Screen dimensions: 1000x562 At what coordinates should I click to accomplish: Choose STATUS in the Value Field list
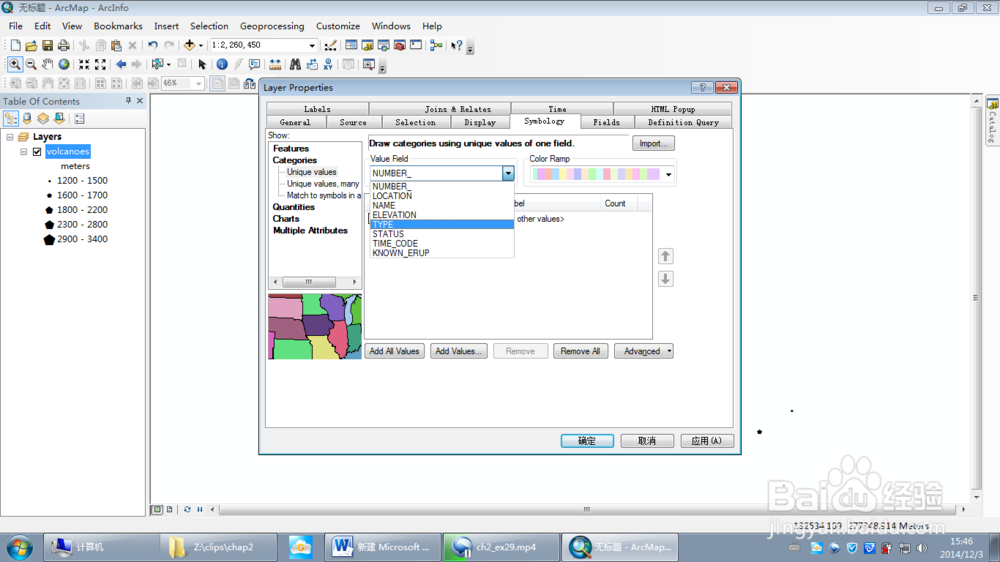point(441,234)
